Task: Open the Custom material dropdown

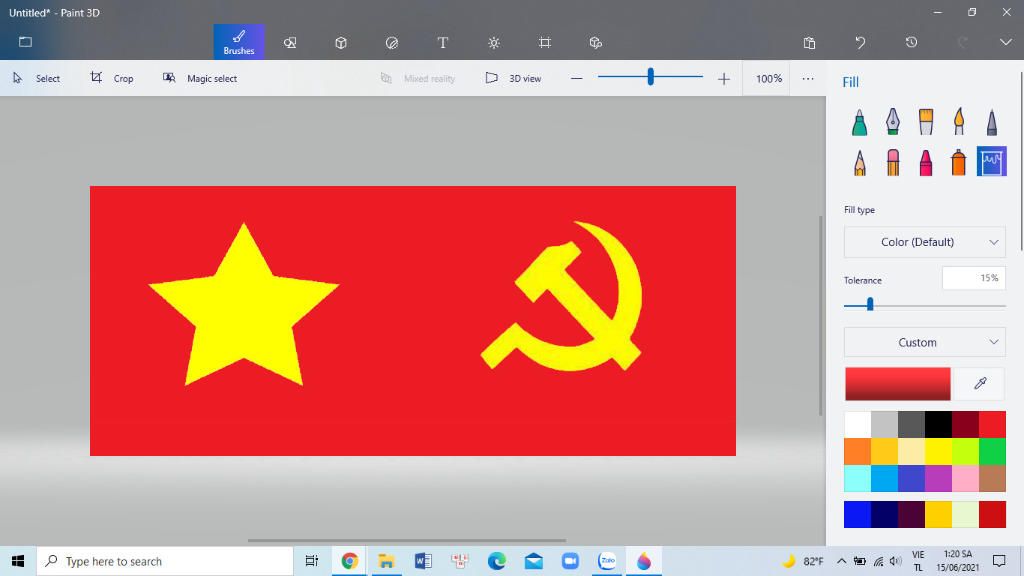Action: click(925, 342)
